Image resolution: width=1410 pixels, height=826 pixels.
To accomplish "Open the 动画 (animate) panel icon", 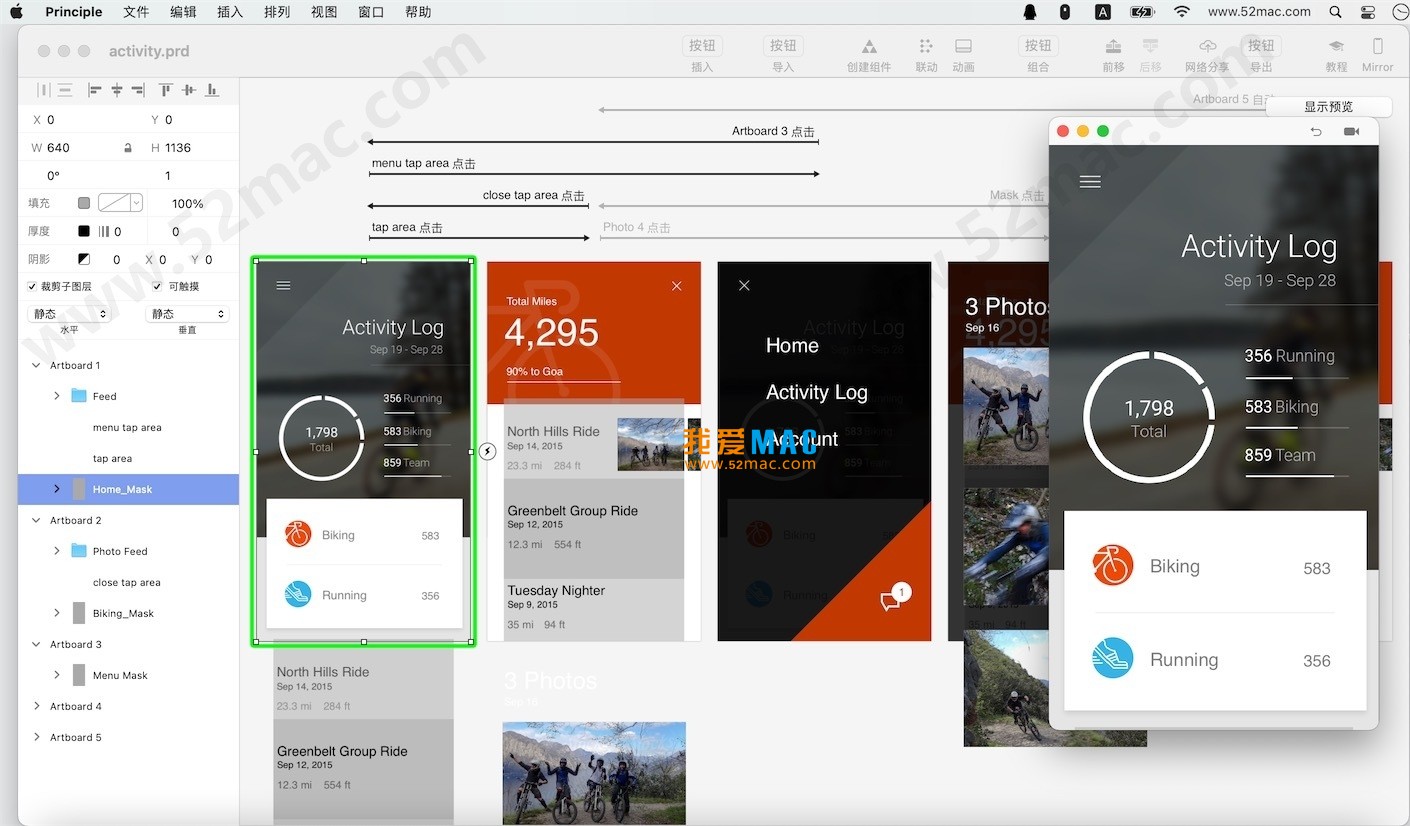I will [x=963, y=47].
